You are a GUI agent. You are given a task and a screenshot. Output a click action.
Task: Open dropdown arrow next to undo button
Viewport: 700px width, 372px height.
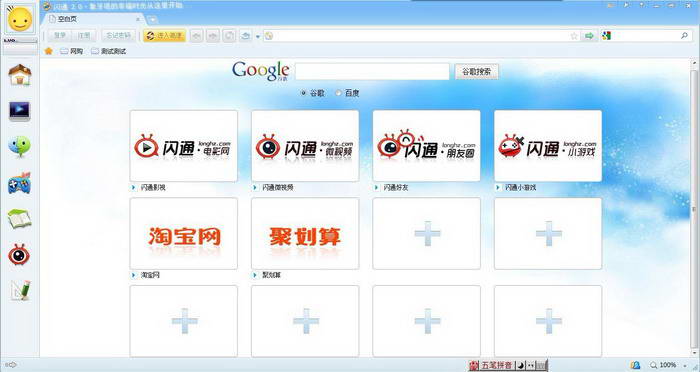258,37
